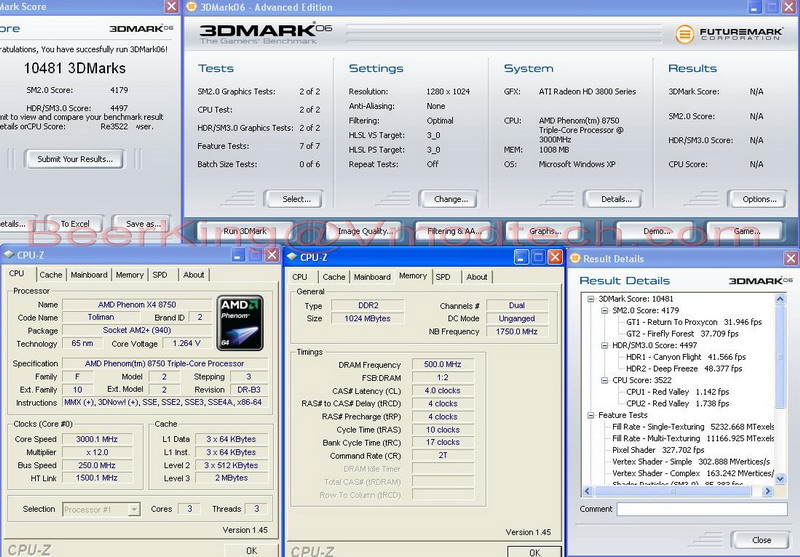Close the Result Details dialog via Close button

point(761,540)
